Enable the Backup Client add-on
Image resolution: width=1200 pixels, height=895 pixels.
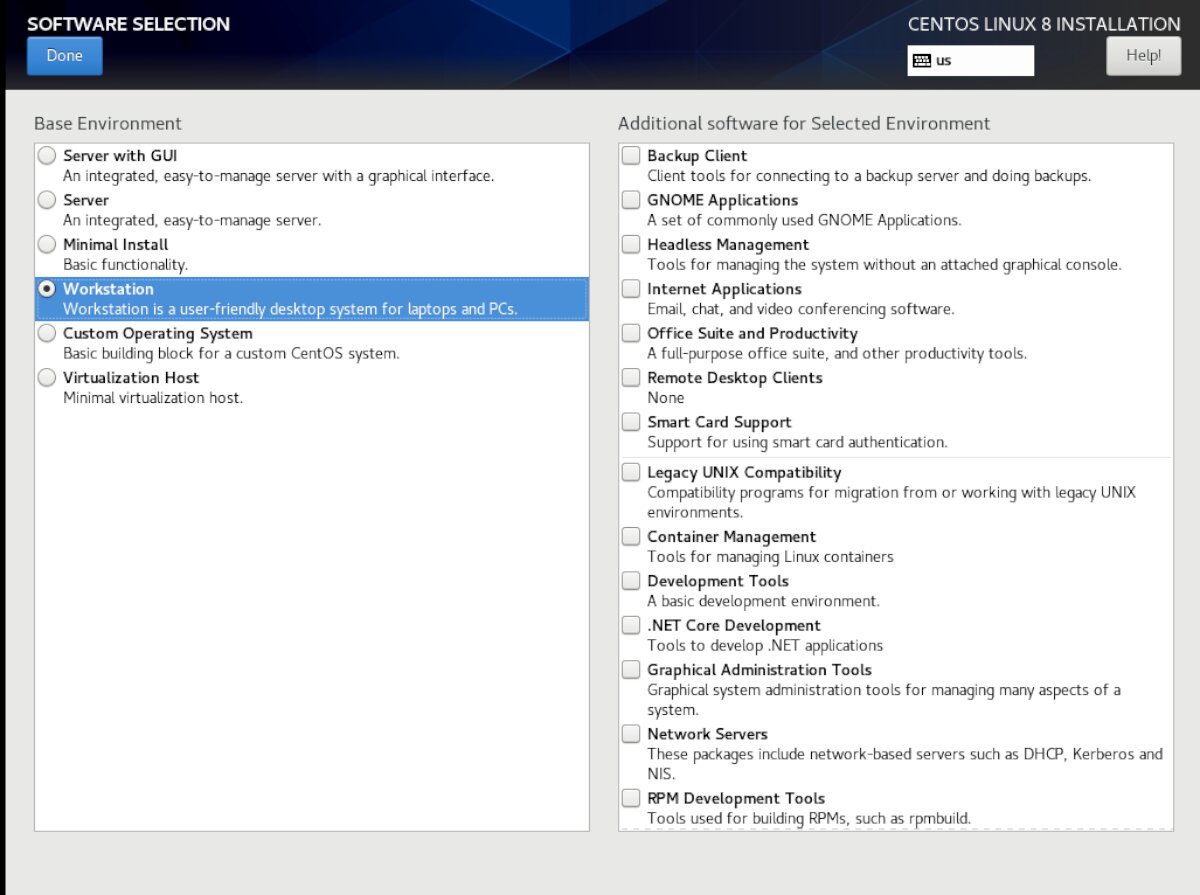pyautogui.click(x=631, y=155)
